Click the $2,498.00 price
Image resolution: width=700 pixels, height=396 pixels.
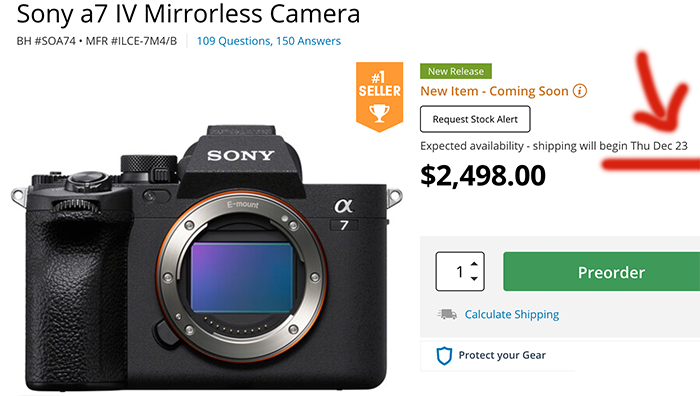pyautogui.click(x=483, y=175)
